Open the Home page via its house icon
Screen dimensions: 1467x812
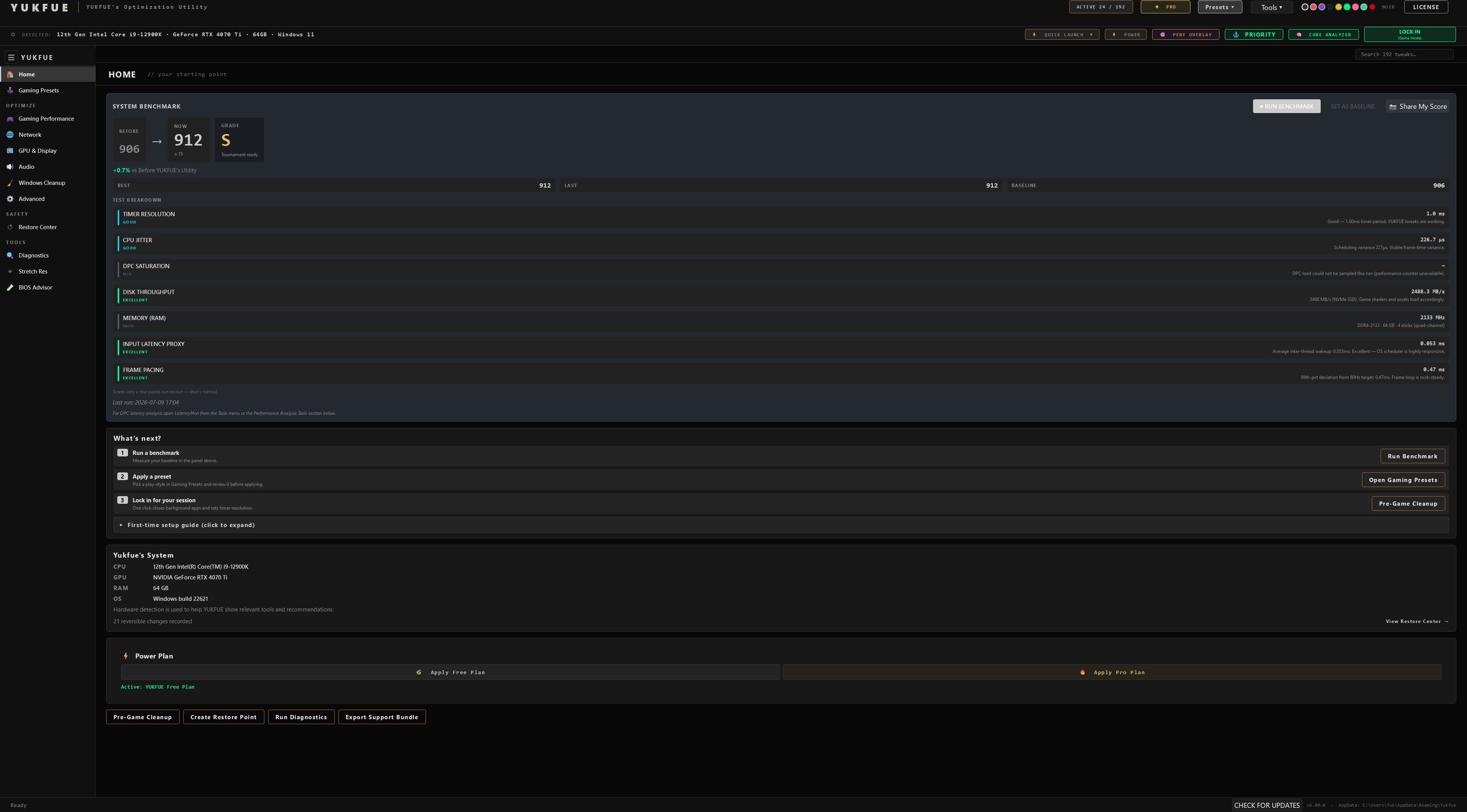[10, 74]
